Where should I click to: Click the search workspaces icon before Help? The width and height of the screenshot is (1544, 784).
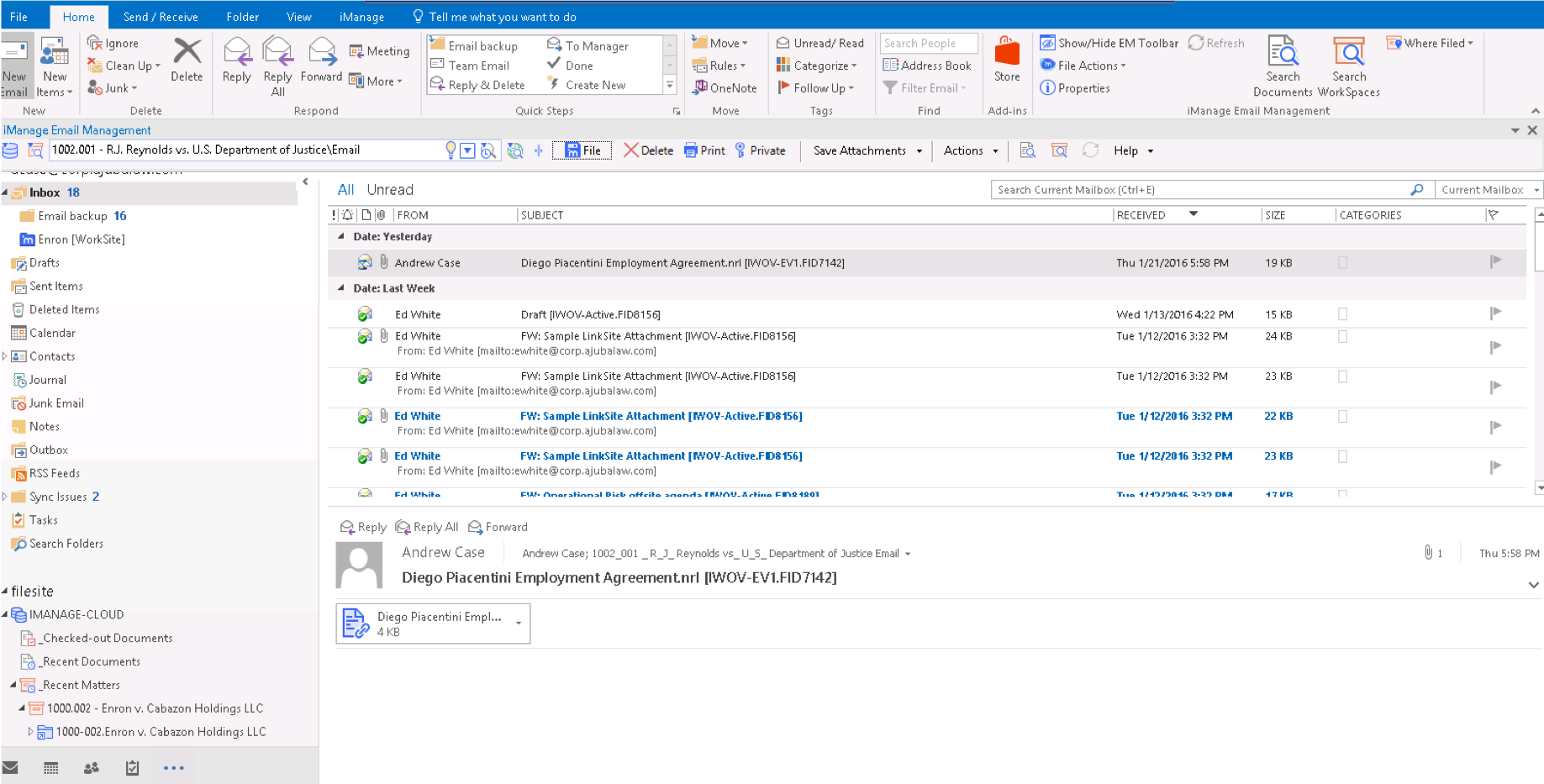pos(1059,150)
